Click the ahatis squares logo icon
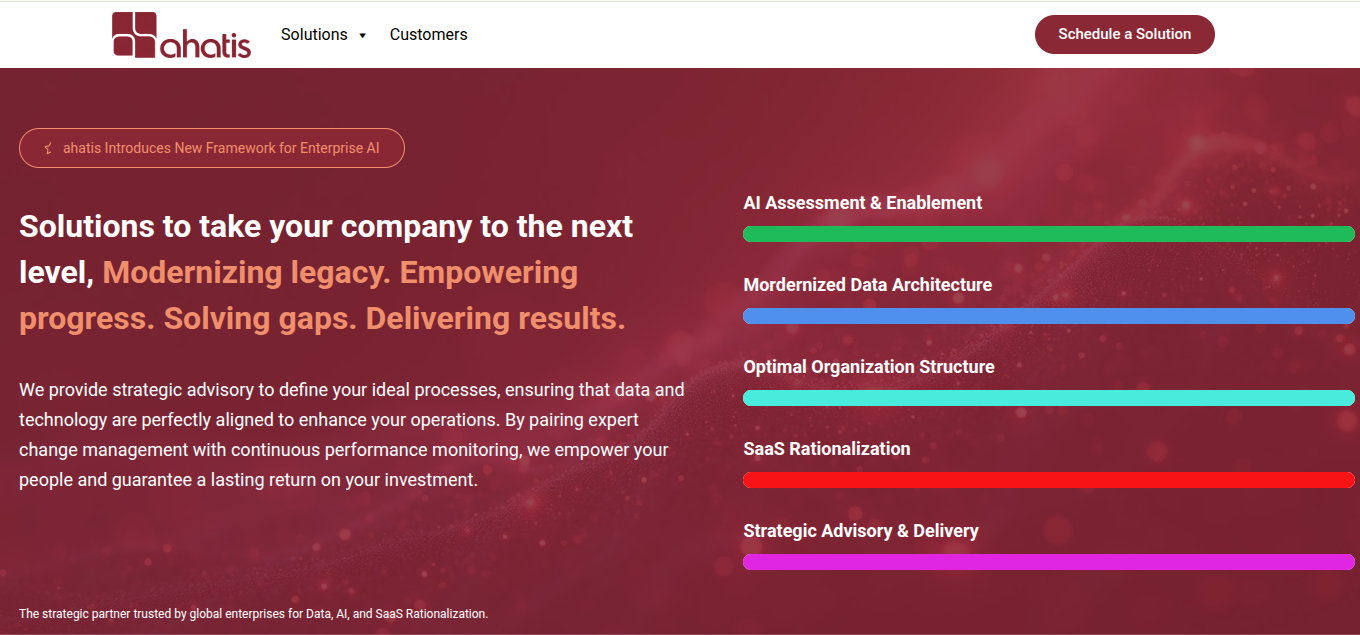The height and width of the screenshot is (635, 1360). [x=135, y=34]
